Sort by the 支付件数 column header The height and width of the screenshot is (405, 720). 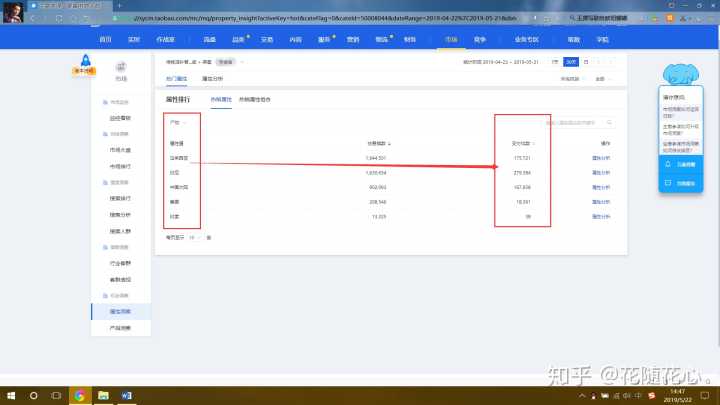(x=523, y=144)
